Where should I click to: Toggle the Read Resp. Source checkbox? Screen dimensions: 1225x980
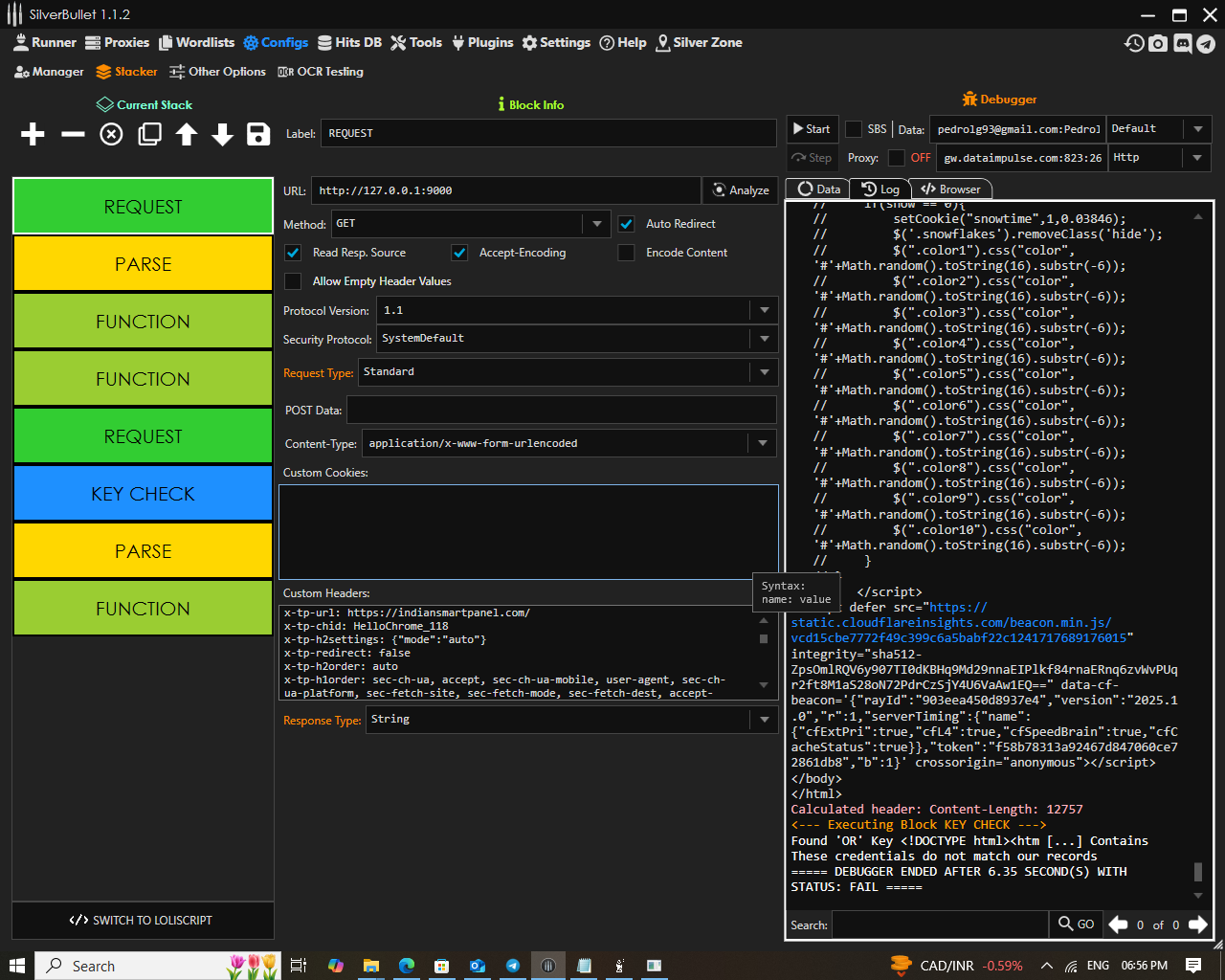tap(293, 253)
